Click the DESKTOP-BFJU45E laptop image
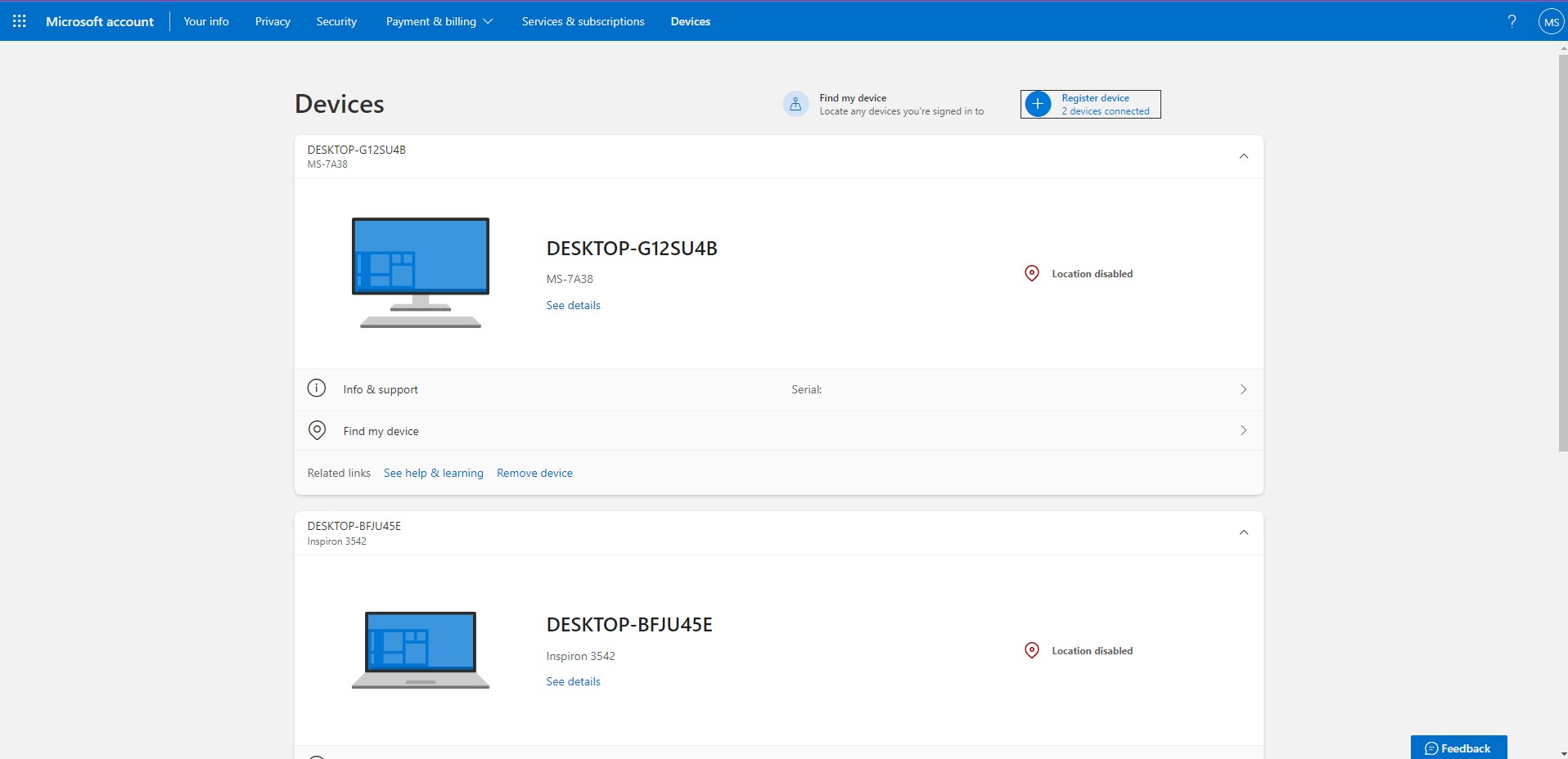1568x759 pixels. click(421, 650)
